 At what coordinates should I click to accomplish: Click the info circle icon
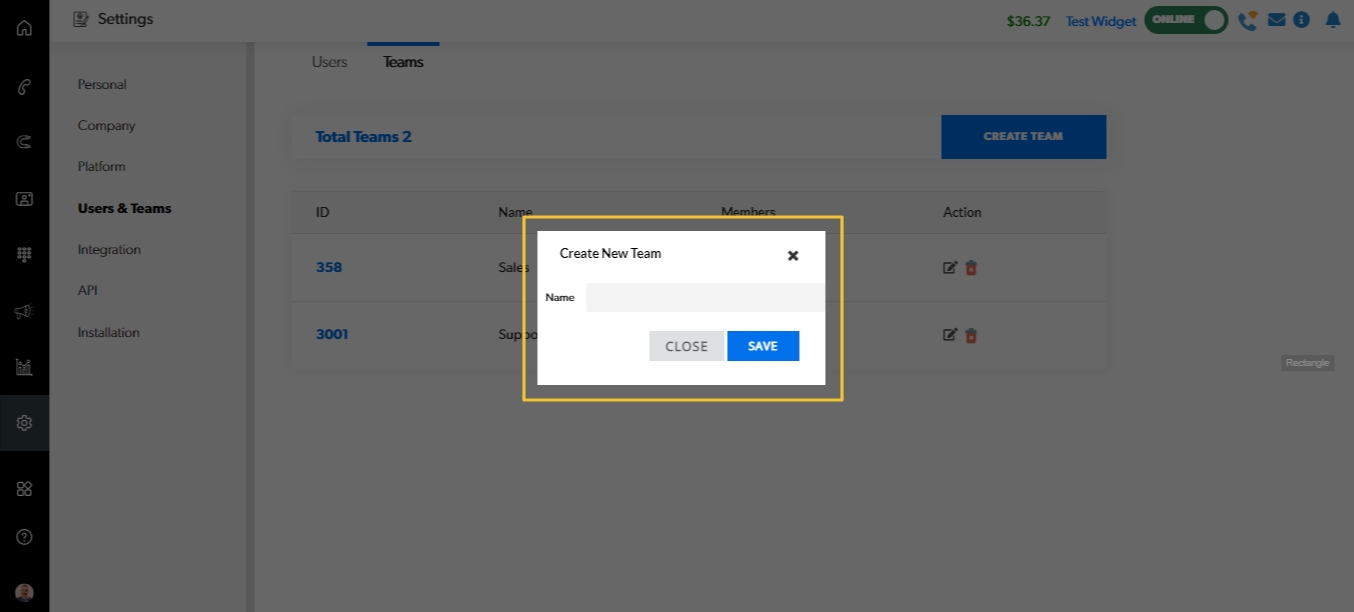[x=1301, y=20]
